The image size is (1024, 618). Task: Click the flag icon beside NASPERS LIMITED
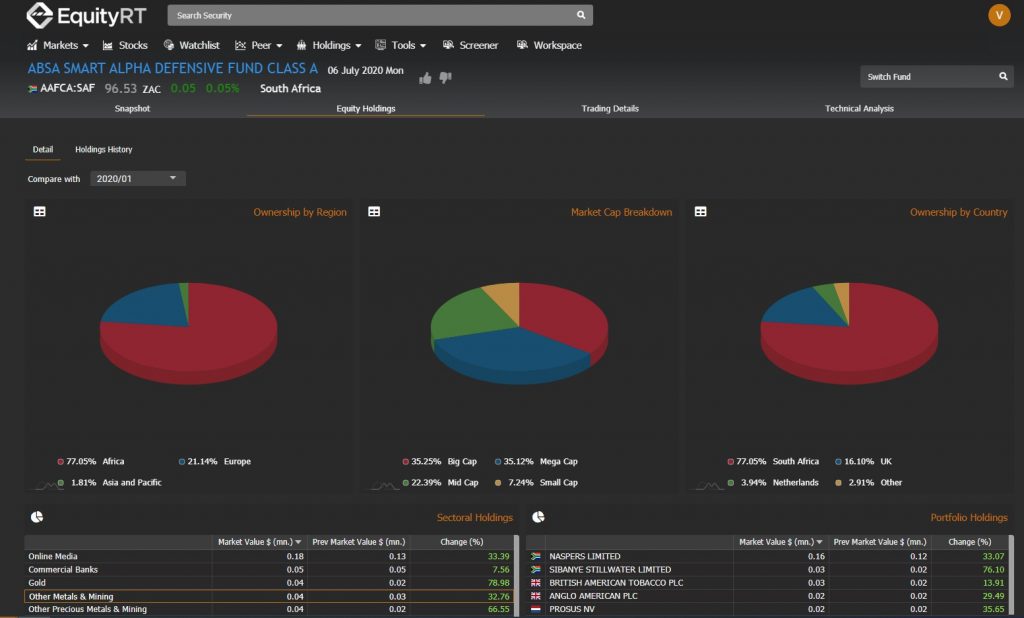(536, 557)
